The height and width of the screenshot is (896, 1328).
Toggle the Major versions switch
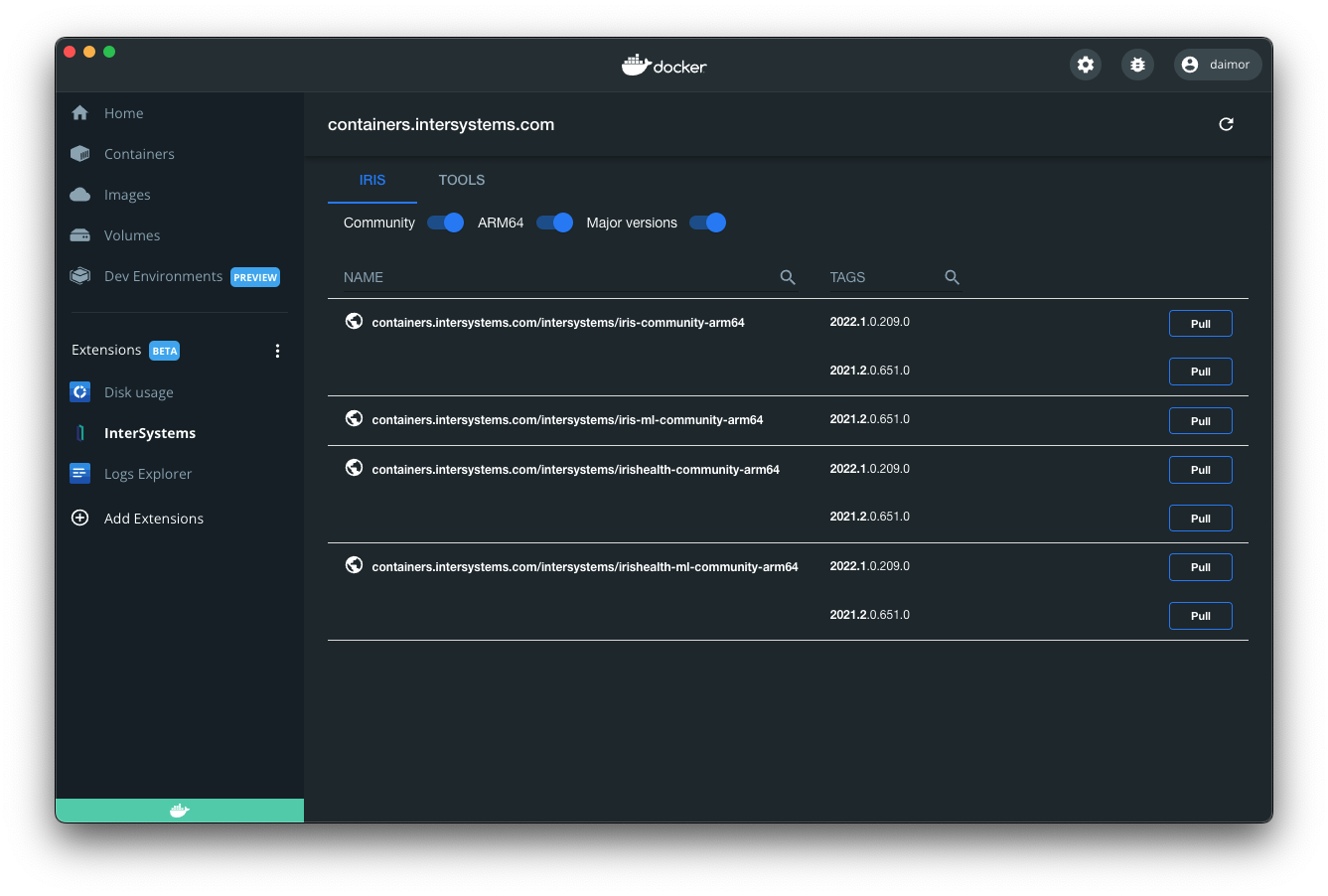tap(708, 223)
